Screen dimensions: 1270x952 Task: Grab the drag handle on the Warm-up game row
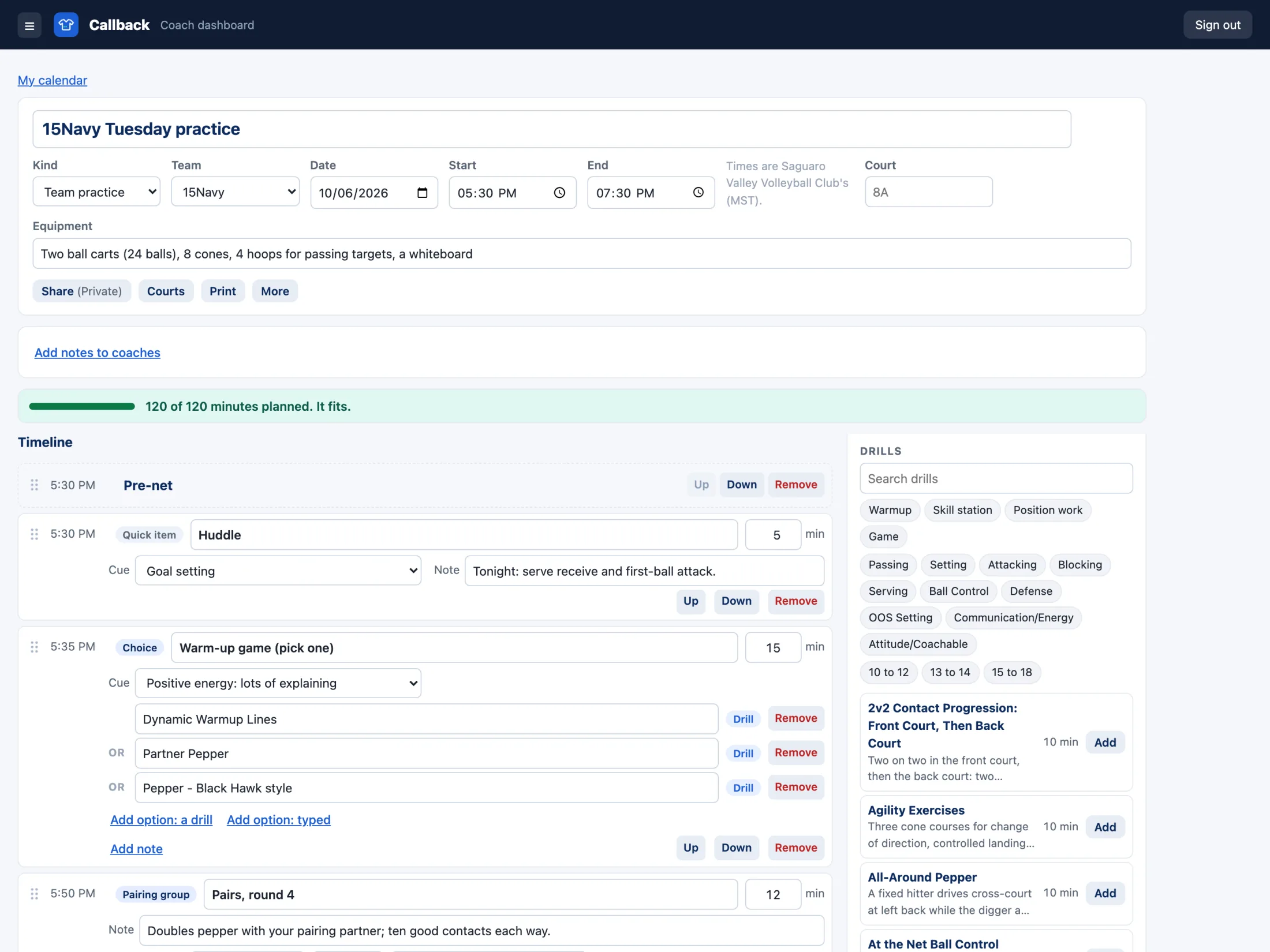[34, 647]
